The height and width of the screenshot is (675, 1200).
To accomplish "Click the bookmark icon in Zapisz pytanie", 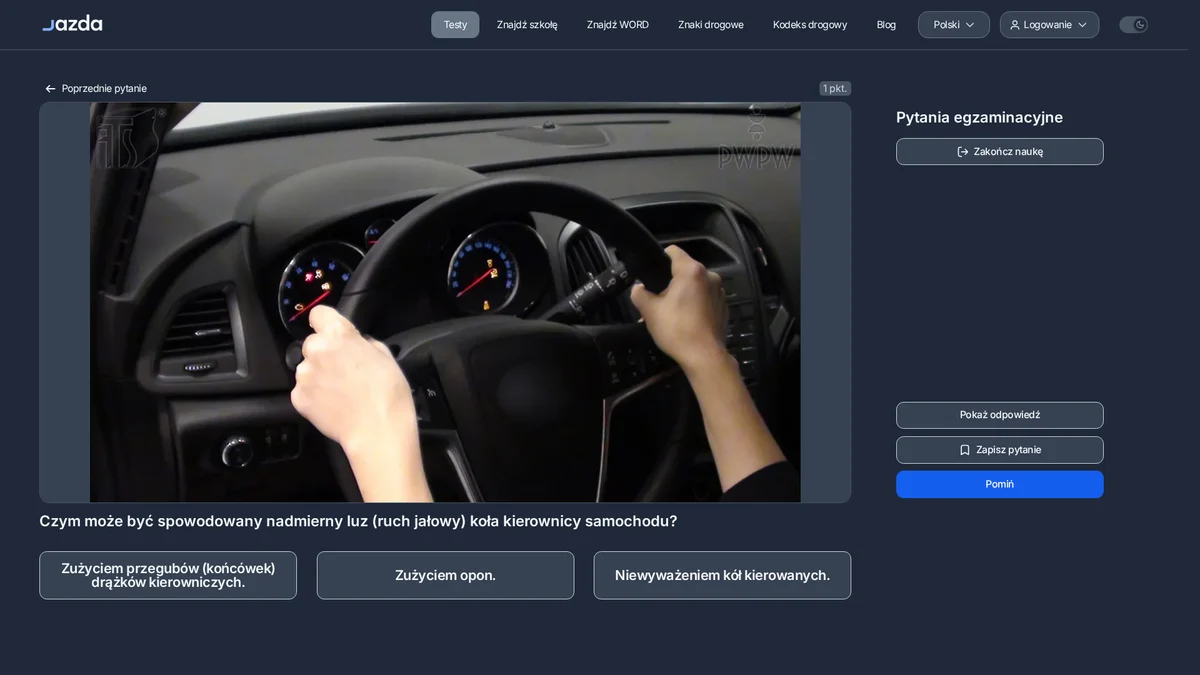I will (965, 450).
